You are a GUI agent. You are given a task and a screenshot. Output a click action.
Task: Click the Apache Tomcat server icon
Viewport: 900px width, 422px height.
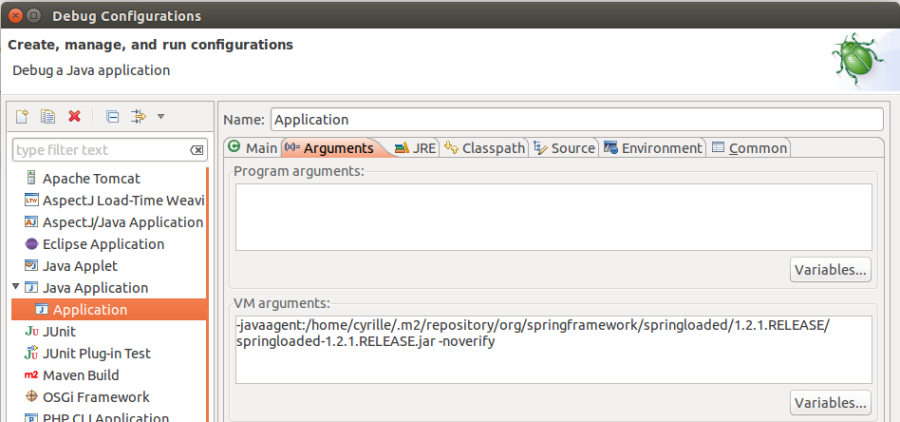[x=31, y=178]
